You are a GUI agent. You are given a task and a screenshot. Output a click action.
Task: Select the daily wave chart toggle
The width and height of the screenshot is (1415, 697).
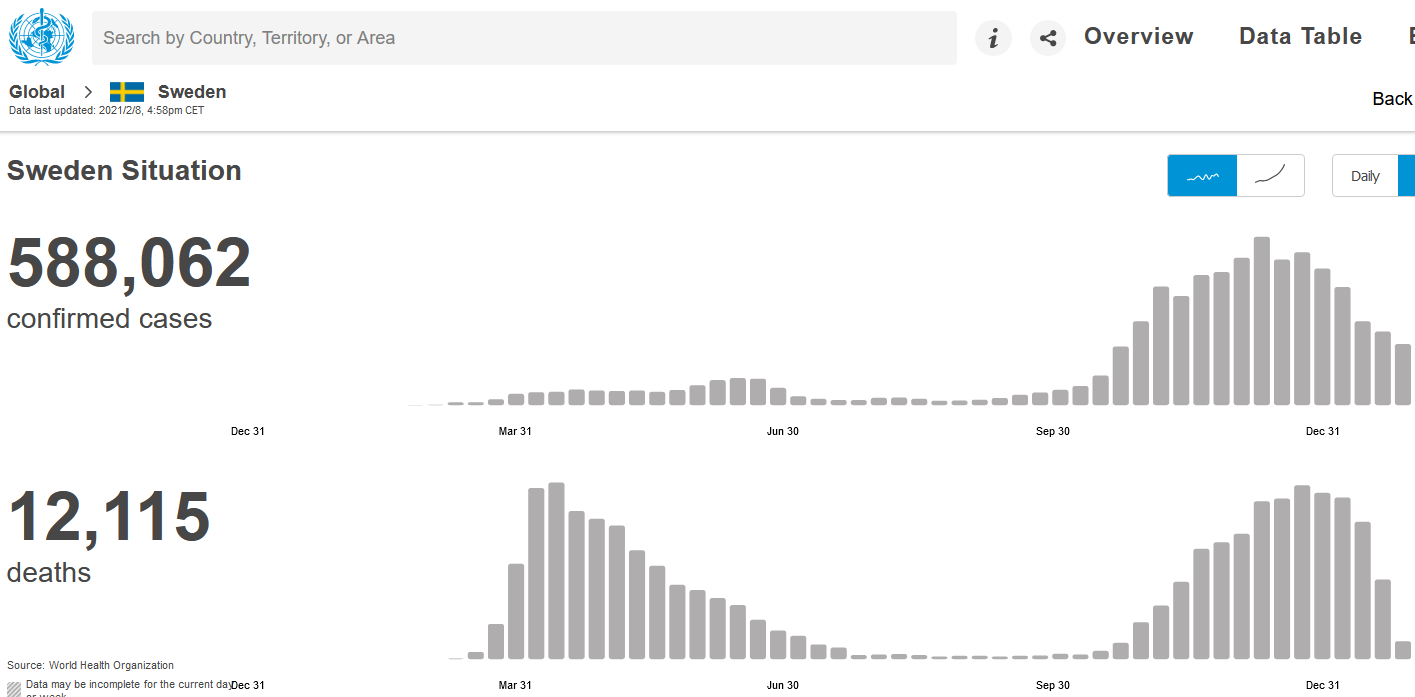[1202, 176]
